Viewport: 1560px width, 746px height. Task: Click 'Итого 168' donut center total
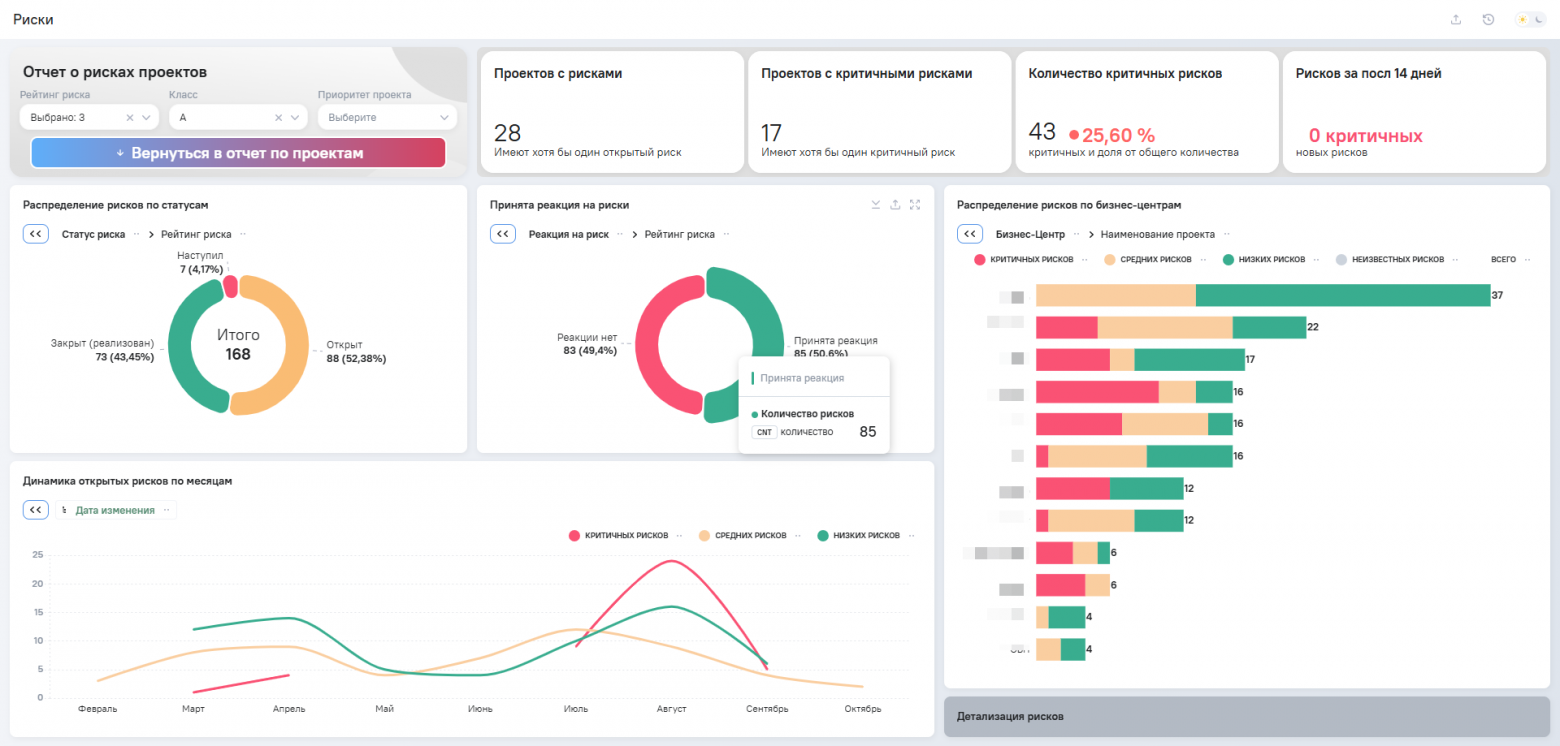tap(238, 345)
